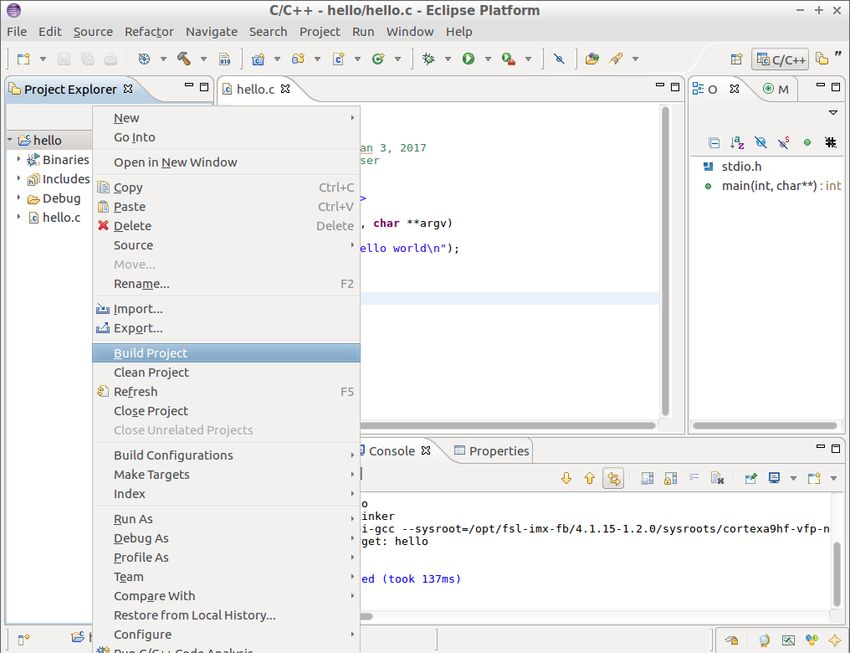The image size is (850, 653).
Task: Click the alphabetical Sort icon in Outline
Action: (737, 143)
